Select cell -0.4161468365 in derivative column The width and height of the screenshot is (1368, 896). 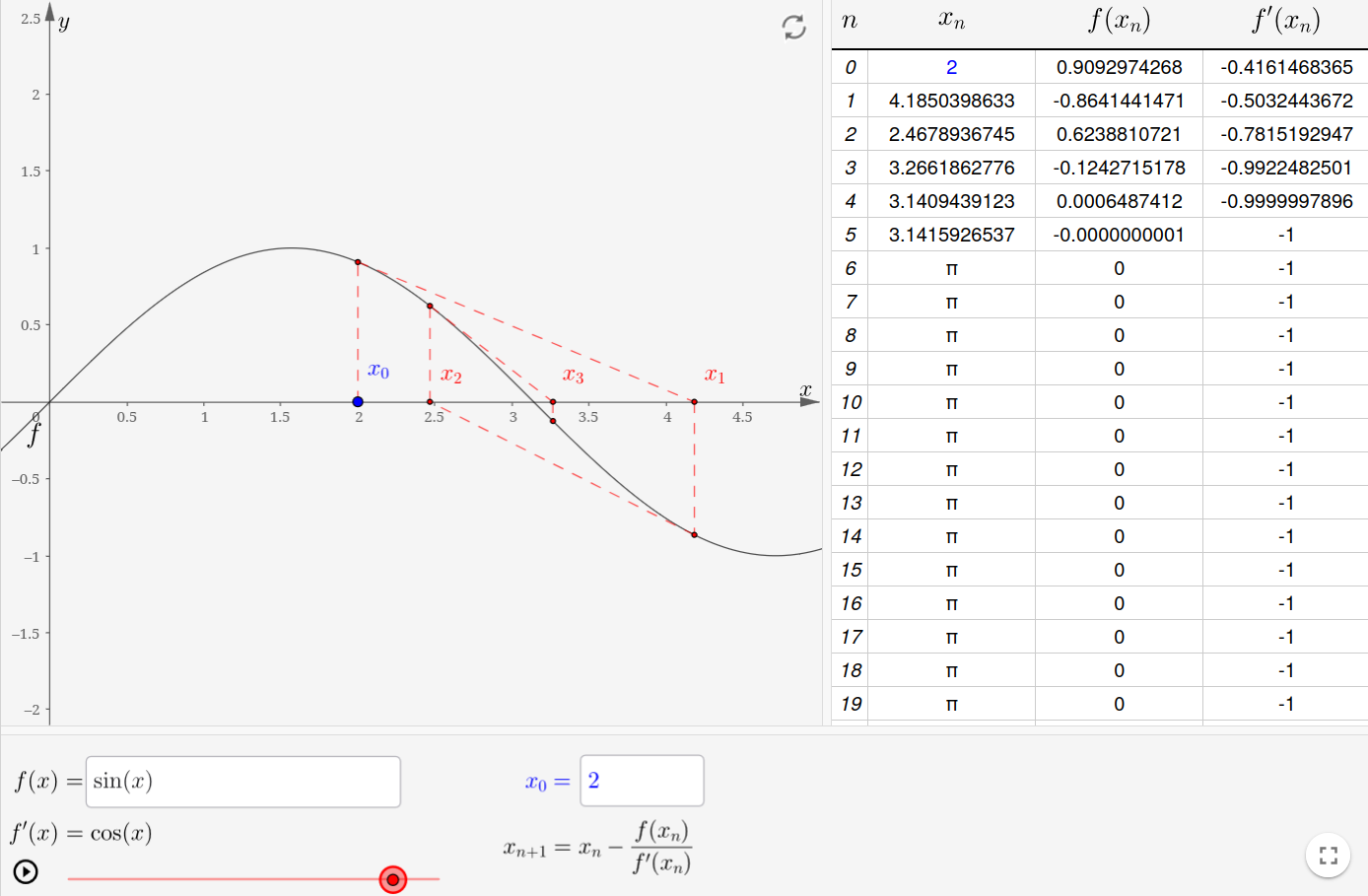[1285, 67]
